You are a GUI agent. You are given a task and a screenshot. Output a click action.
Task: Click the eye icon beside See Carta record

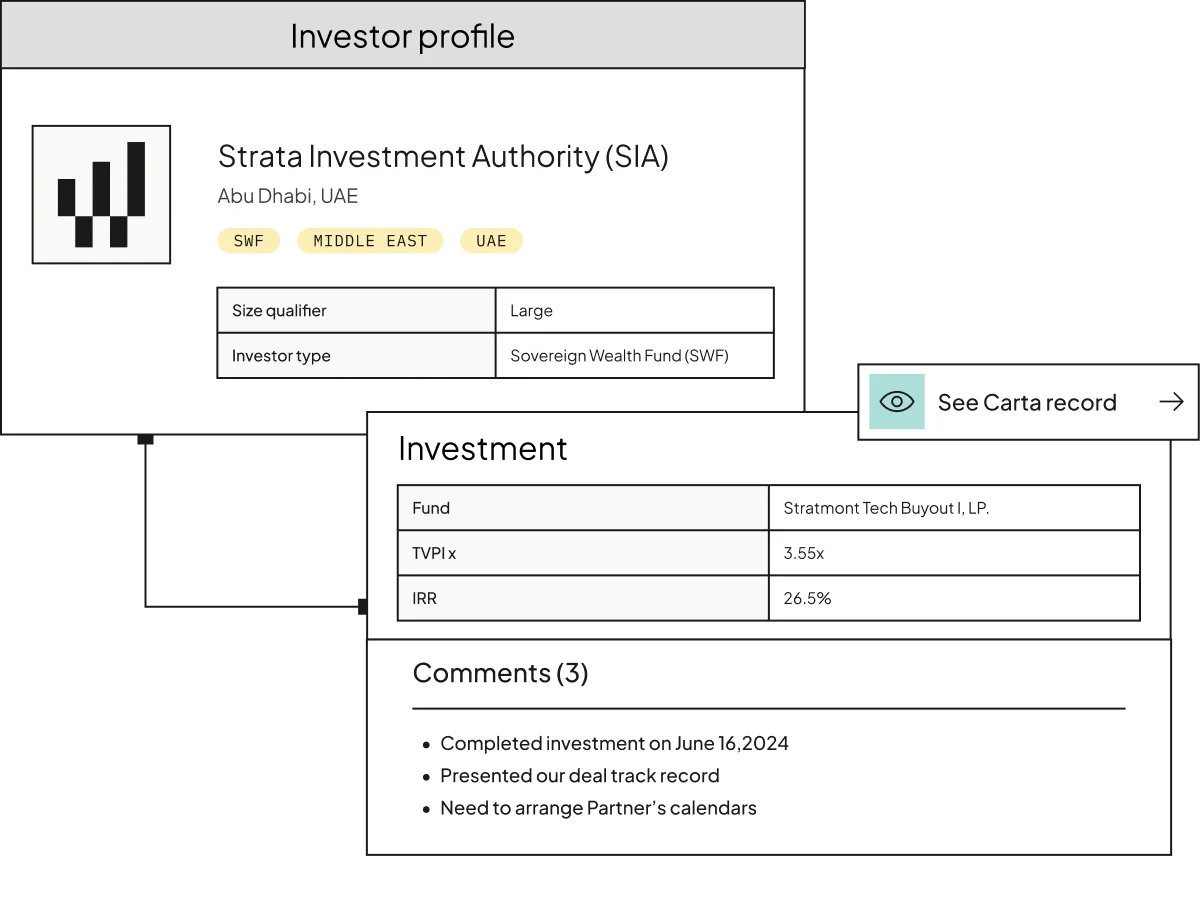pyautogui.click(x=897, y=402)
